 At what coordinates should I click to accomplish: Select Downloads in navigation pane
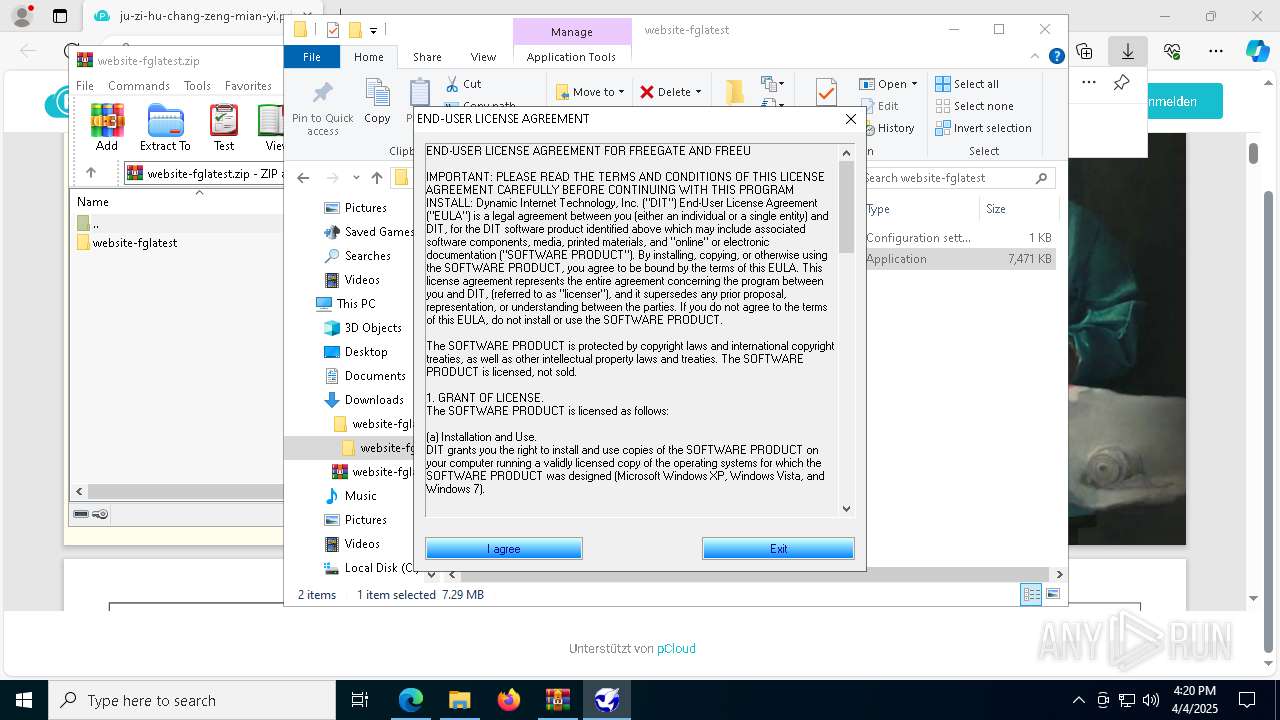[x=363, y=400]
